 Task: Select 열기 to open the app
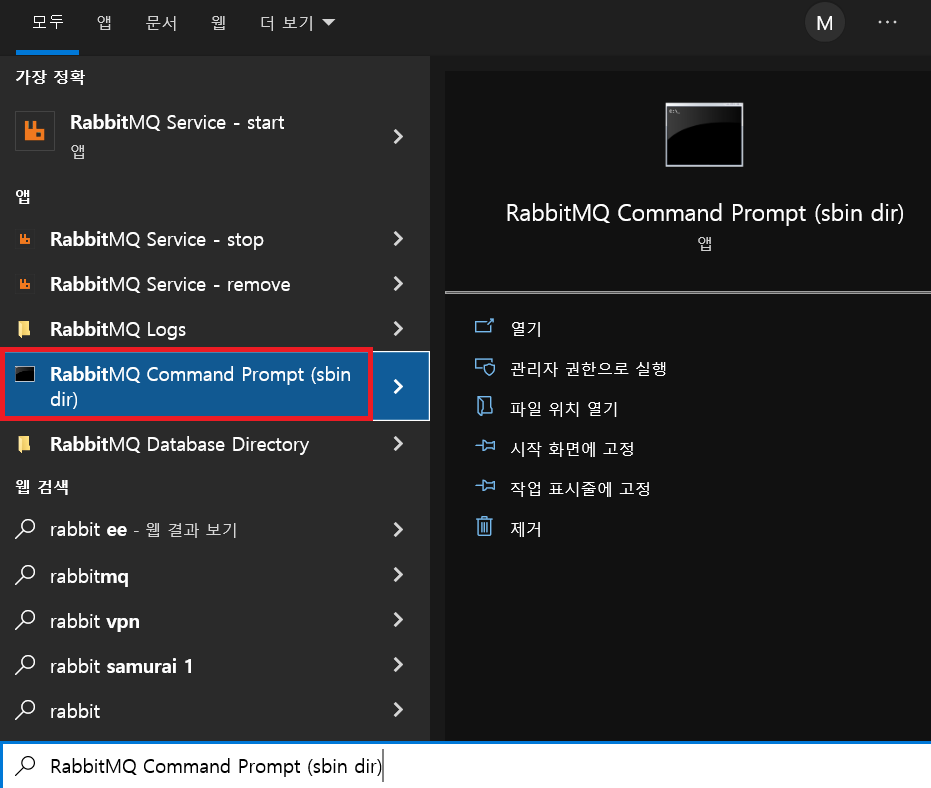pos(526,328)
